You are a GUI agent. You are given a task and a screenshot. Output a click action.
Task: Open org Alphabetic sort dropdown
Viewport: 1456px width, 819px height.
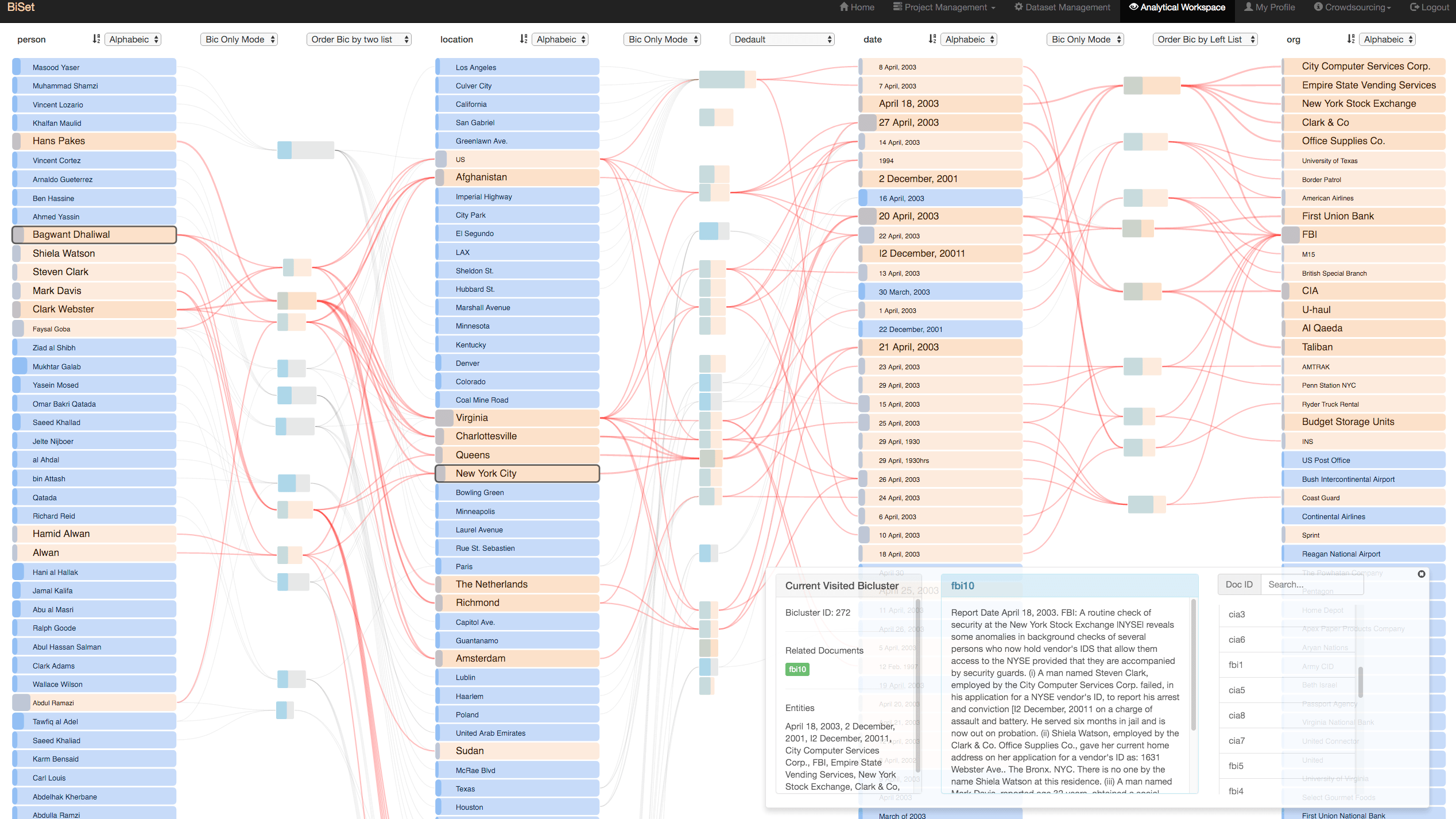point(1387,39)
